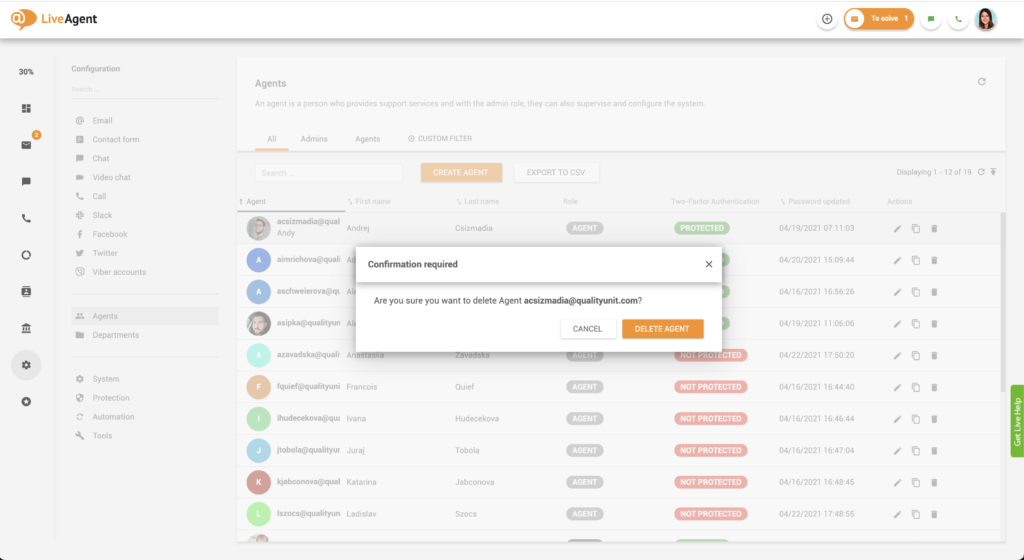The image size is (1024, 560).
Task: Open the Custom Filter option
Action: click(x=440, y=139)
